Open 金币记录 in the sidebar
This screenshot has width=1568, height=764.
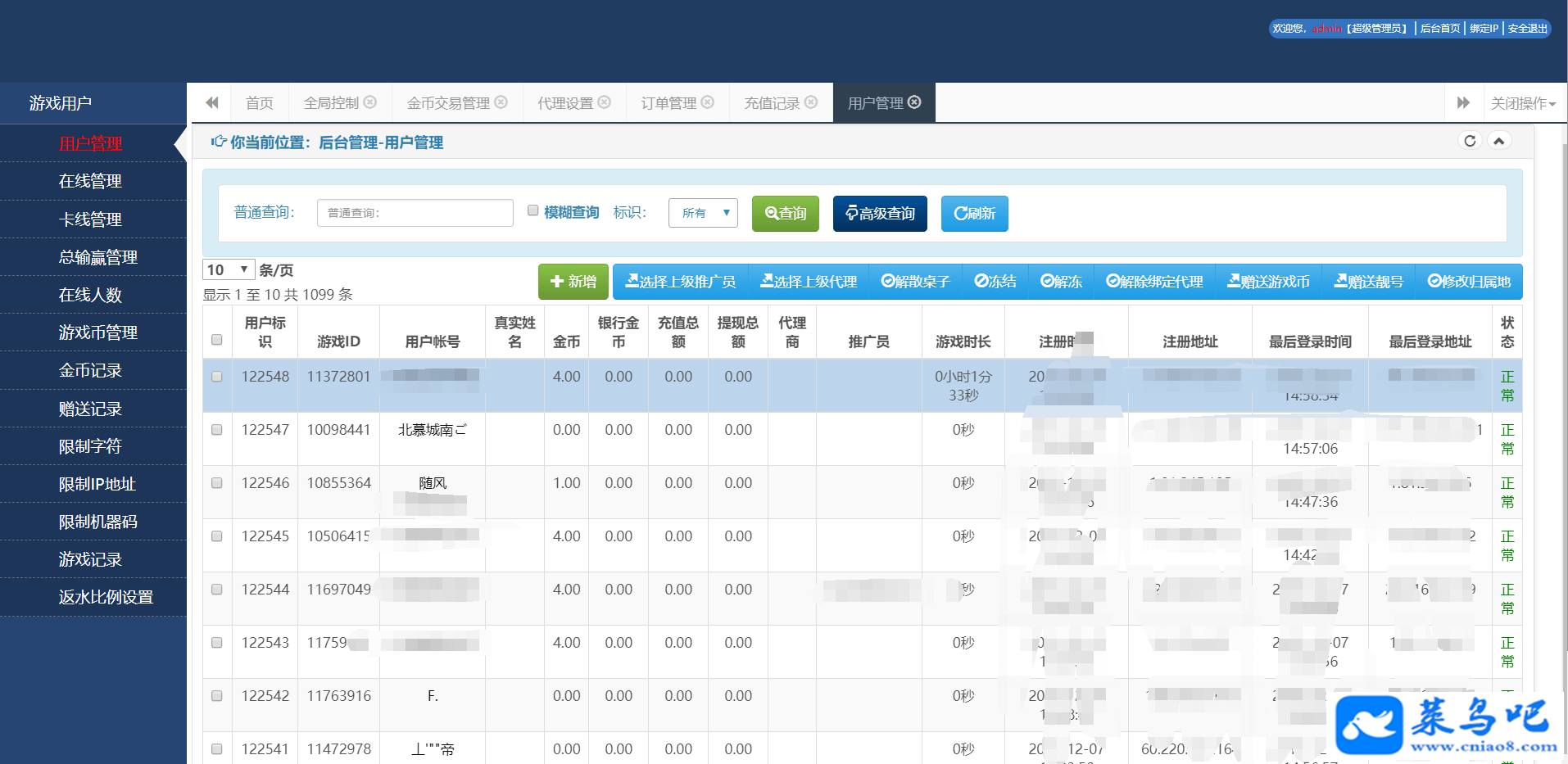[93, 370]
